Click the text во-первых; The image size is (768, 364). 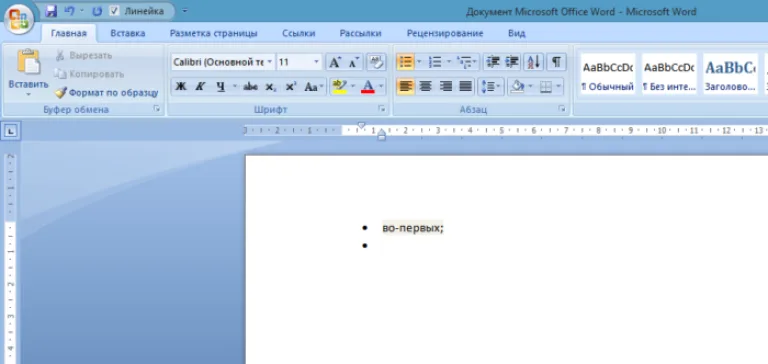pyautogui.click(x=413, y=228)
